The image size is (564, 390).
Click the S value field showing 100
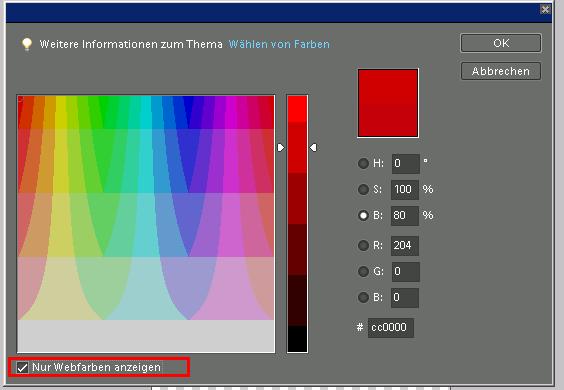pos(405,190)
